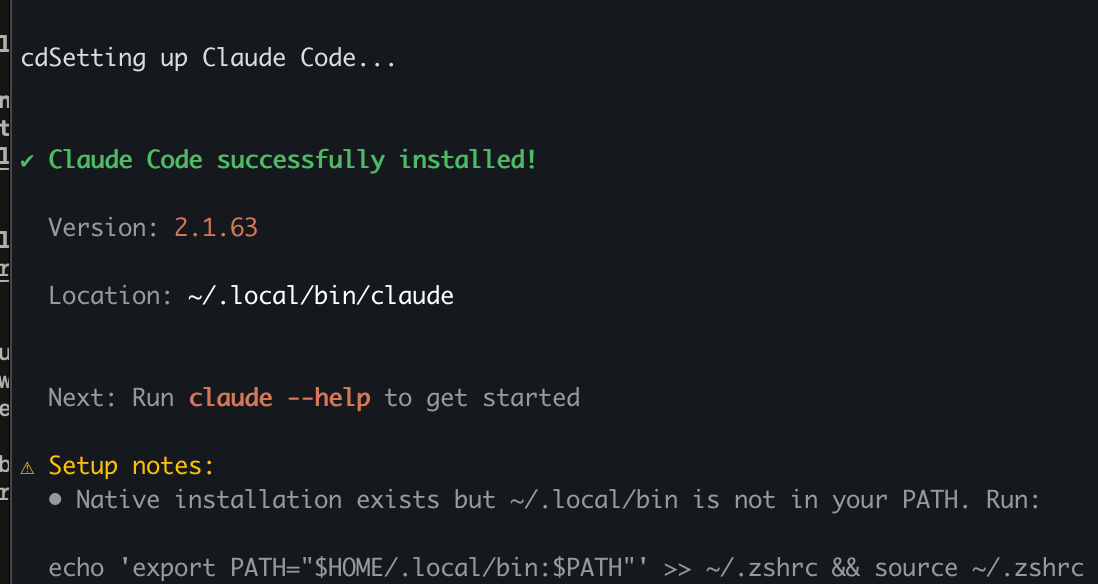Click the Claude Code successfully installed message

(x=292, y=160)
